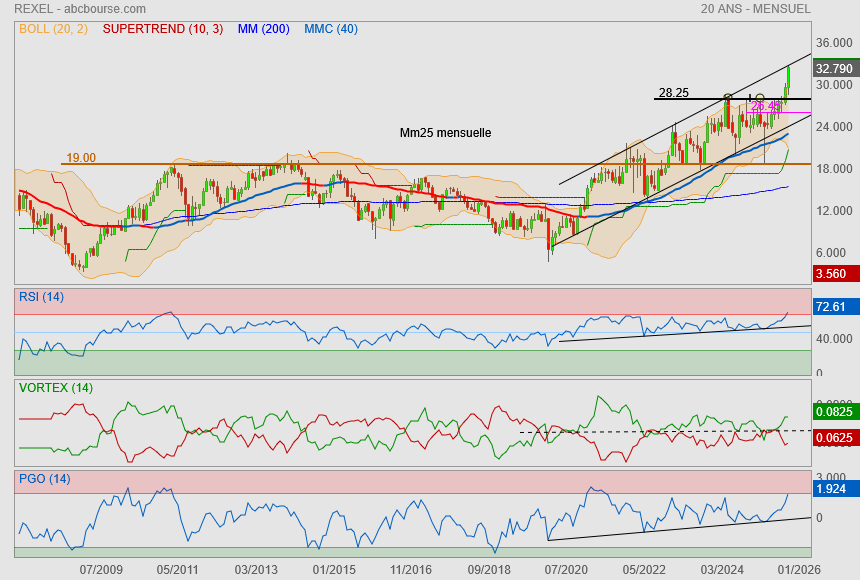
Task: Click the current price tag 32.790
Action: coord(834,69)
